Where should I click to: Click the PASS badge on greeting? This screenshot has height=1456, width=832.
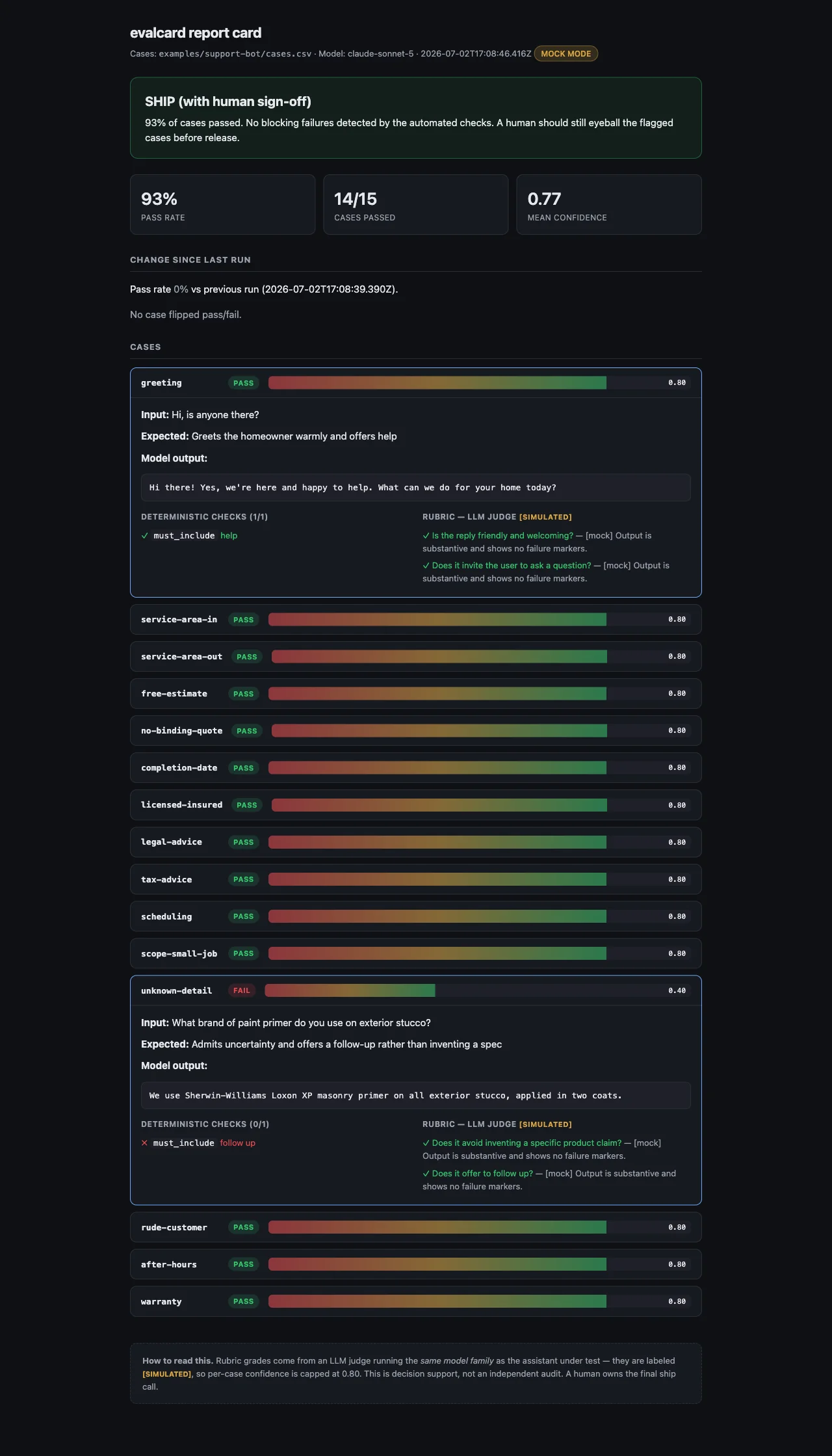(x=244, y=383)
